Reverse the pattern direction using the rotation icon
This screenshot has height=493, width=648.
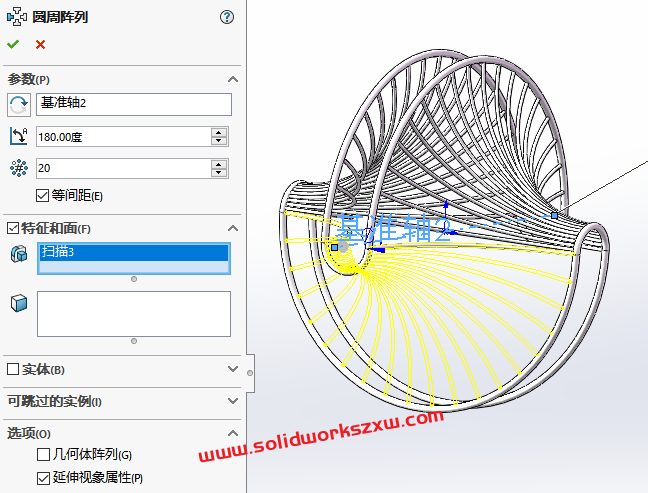(19, 105)
